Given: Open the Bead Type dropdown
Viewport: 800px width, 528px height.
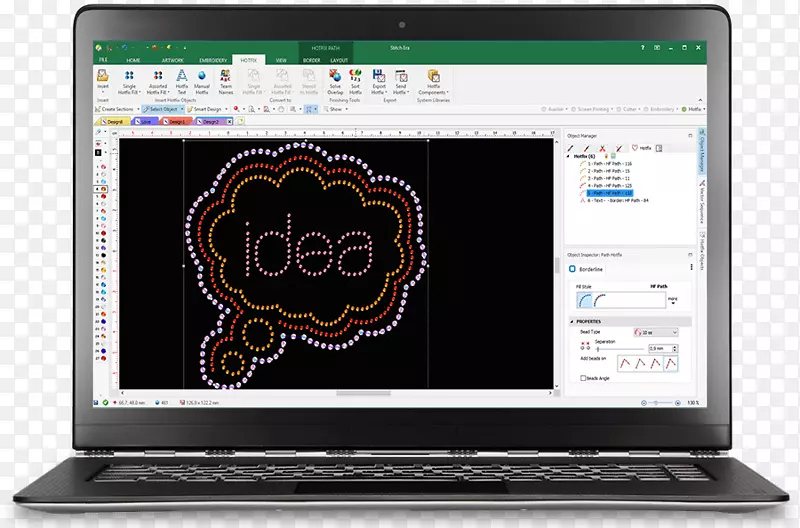Looking at the screenshot, I should click(656, 332).
